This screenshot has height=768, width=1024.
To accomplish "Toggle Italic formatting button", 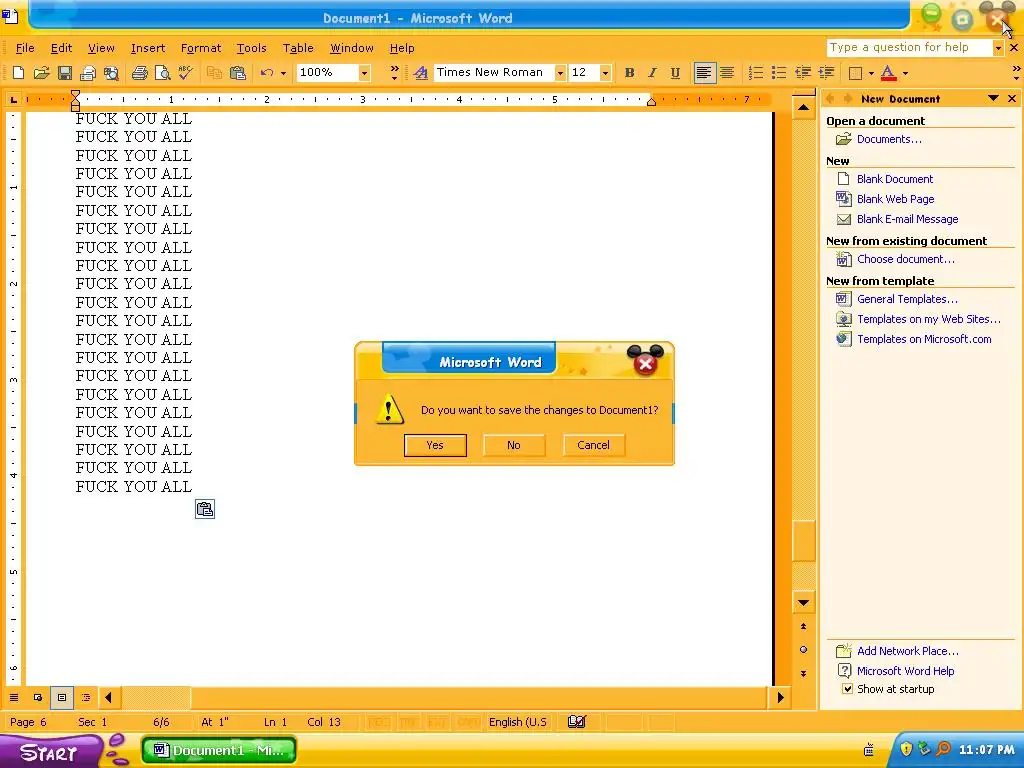I will coord(652,72).
